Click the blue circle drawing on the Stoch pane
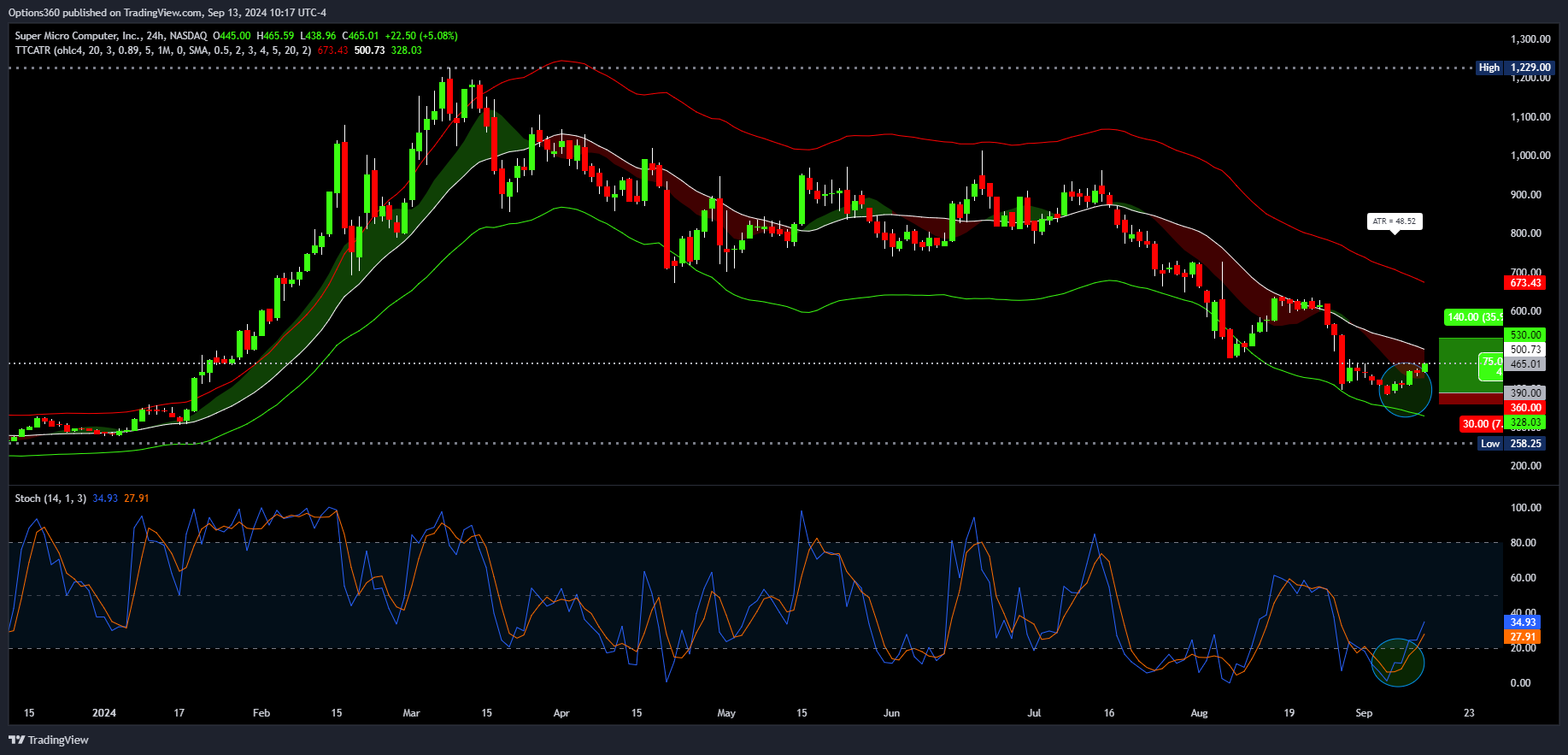 click(x=1398, y=663)
